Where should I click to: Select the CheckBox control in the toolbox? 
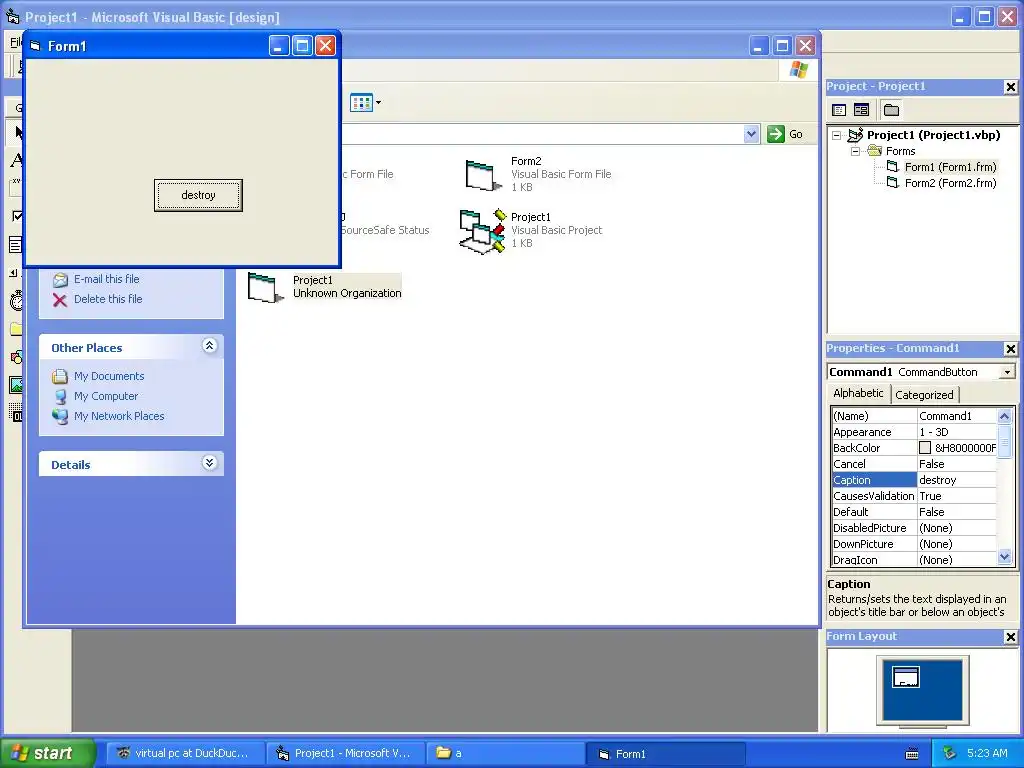17,216
